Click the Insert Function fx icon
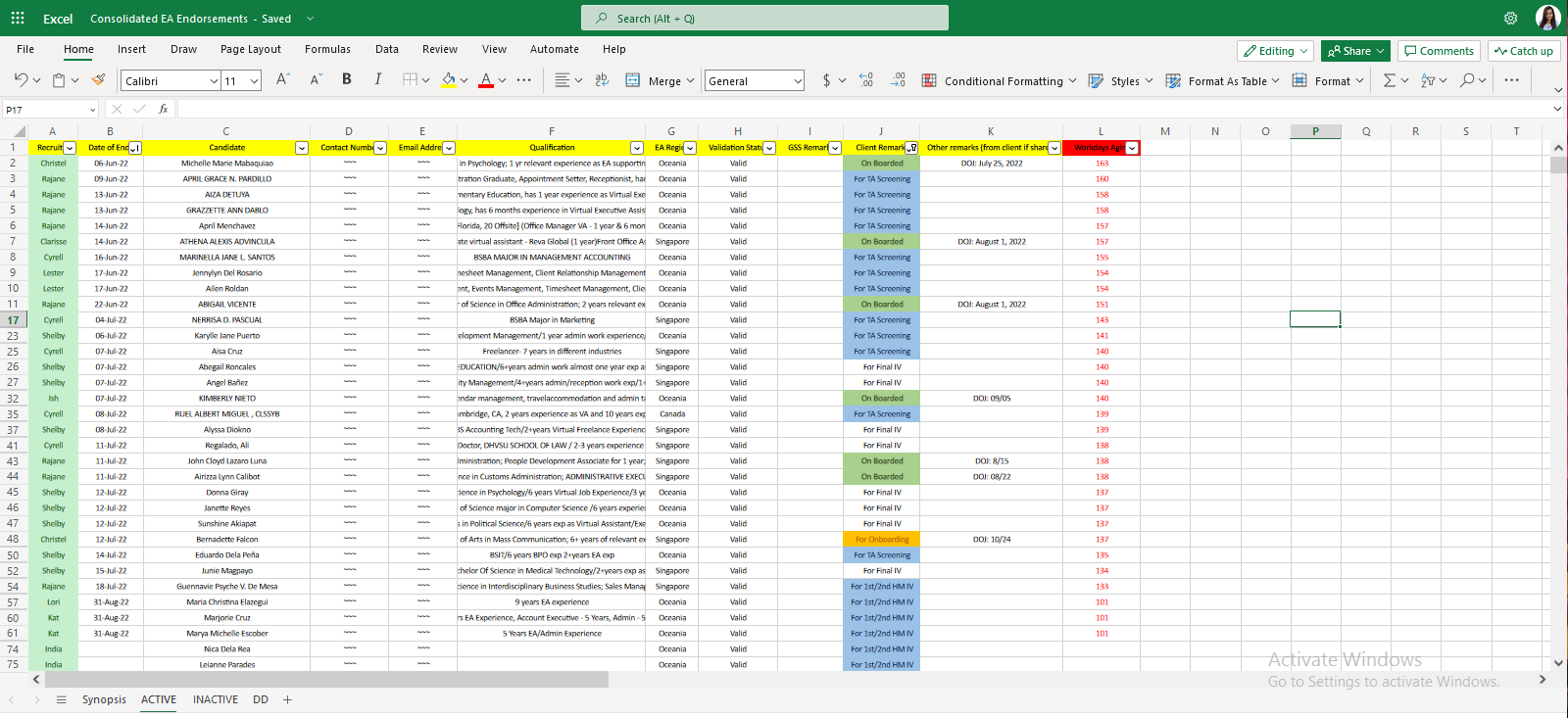 163,109
